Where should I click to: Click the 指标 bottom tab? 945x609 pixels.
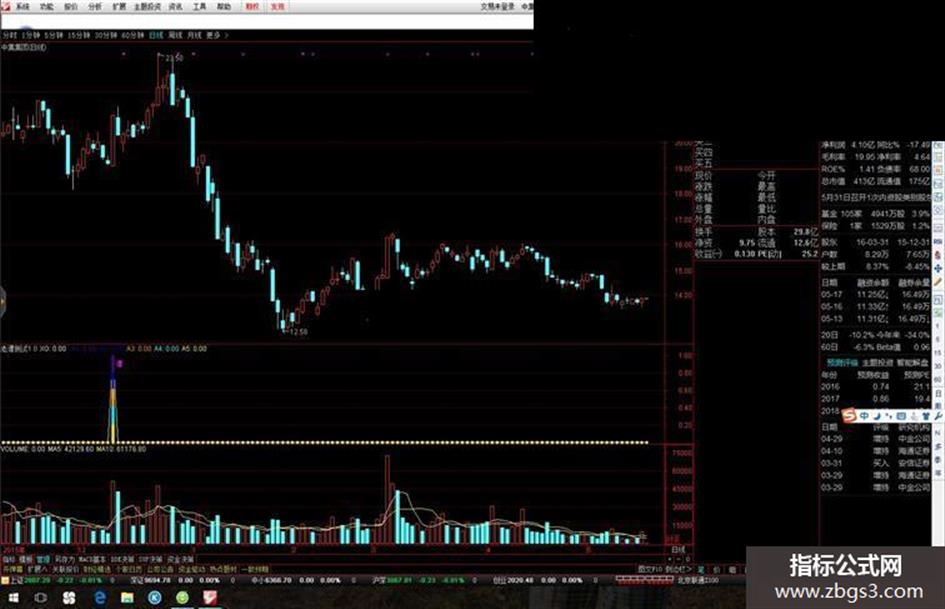(8, 560)
